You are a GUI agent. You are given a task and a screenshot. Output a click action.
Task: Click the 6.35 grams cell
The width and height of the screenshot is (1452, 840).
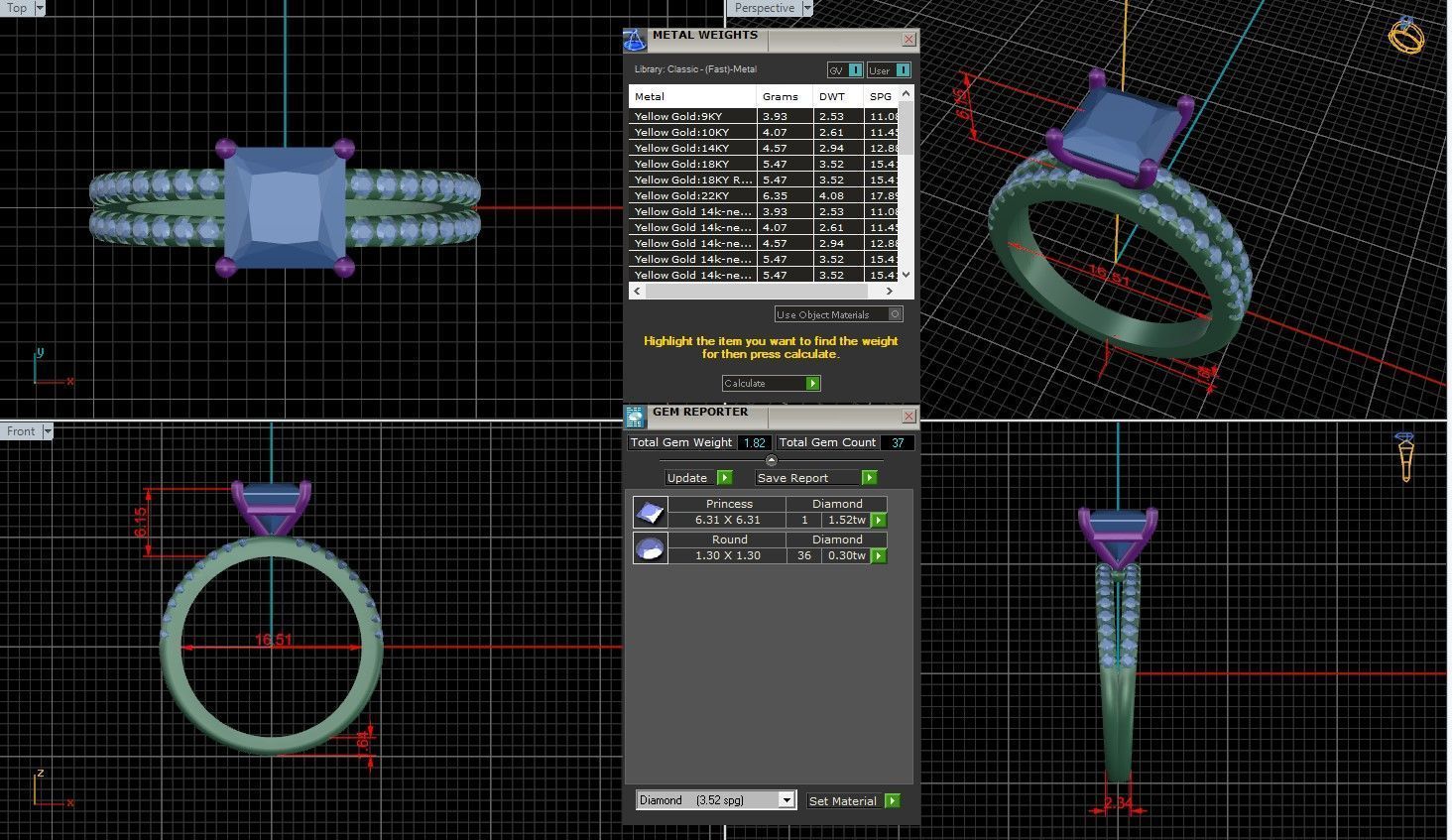pos(786,196)
